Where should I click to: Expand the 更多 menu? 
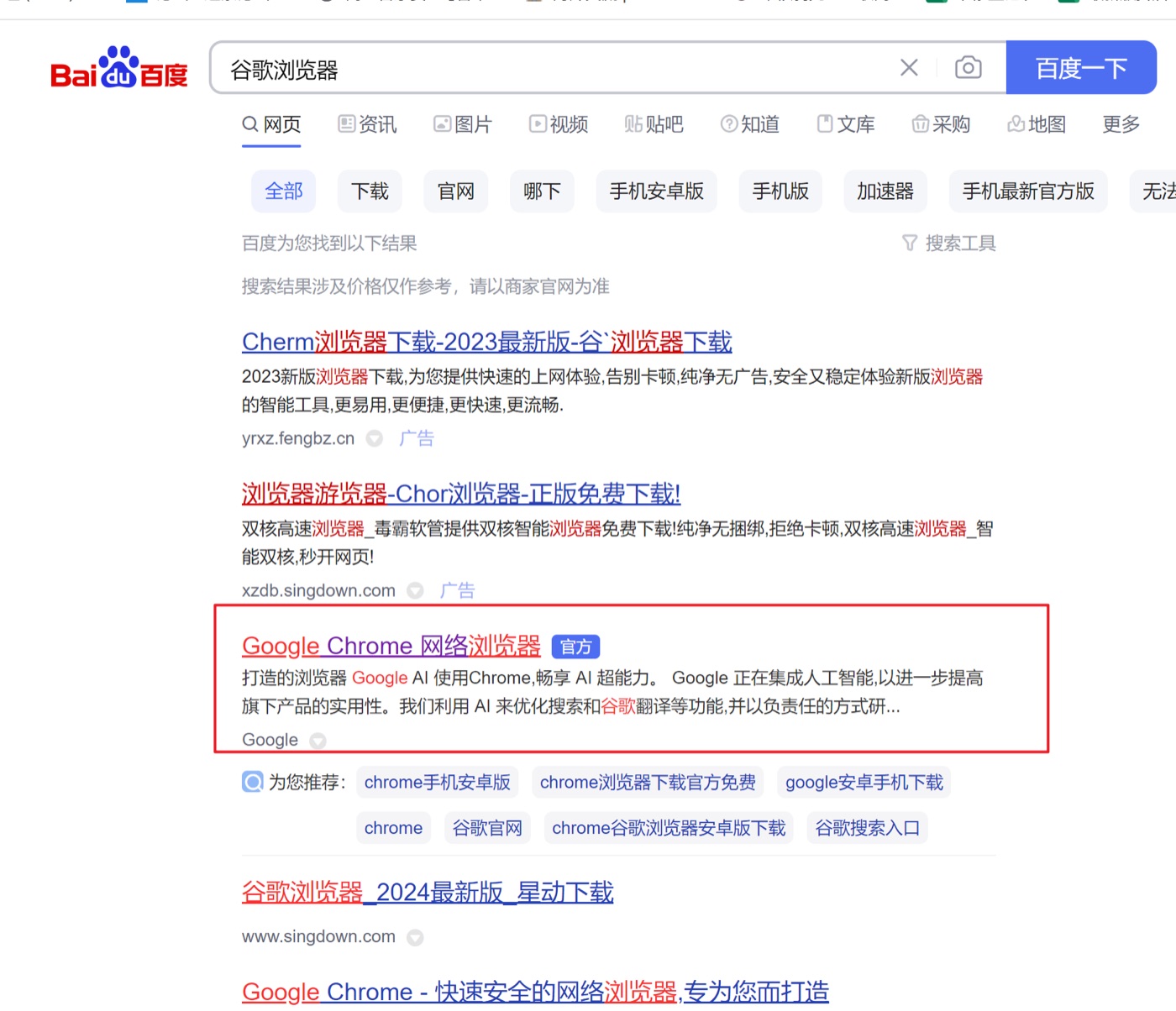[x=1121, y=125]
